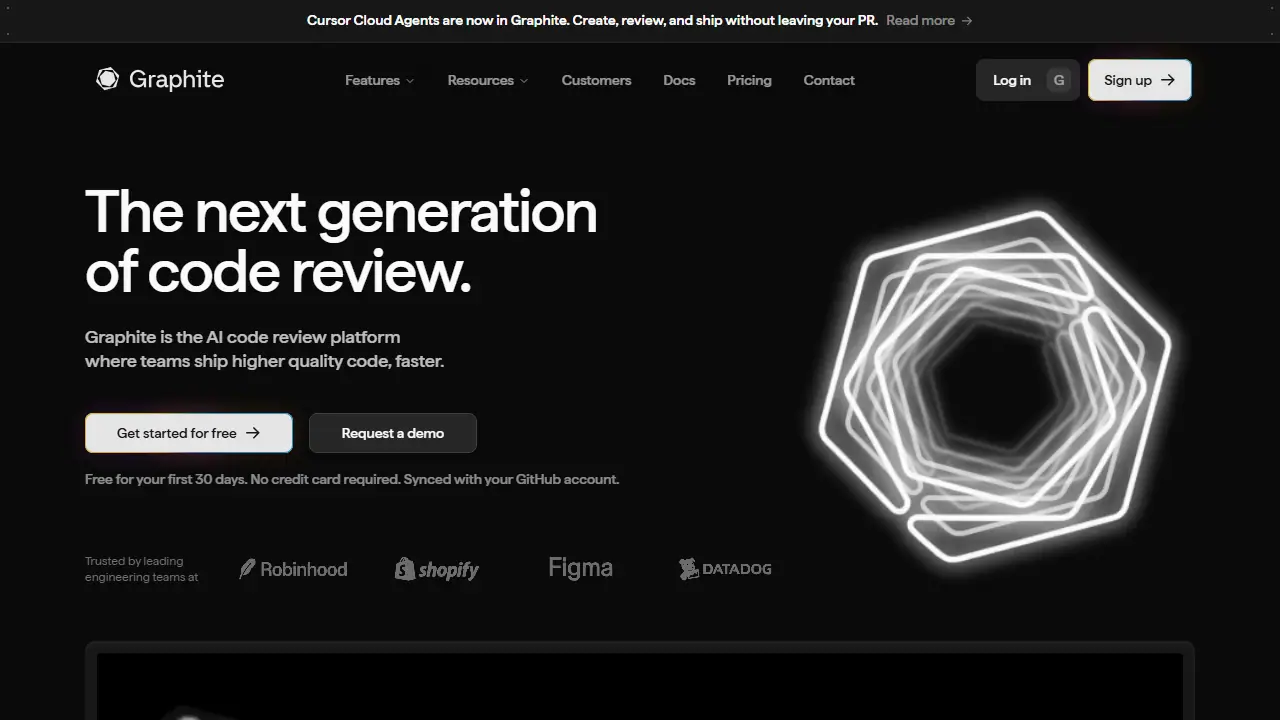Click the "Trusted by leading engineering teams at" text
This screenshot has width=1280, height=720.
(x=142, y=569)
